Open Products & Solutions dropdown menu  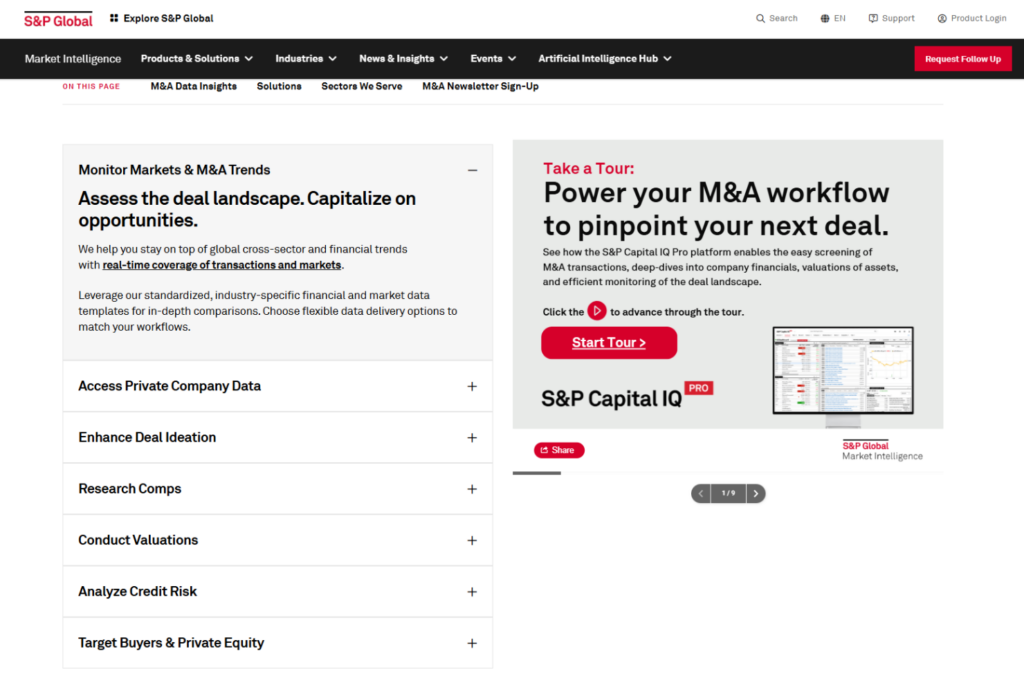click(x=197, y=59)
